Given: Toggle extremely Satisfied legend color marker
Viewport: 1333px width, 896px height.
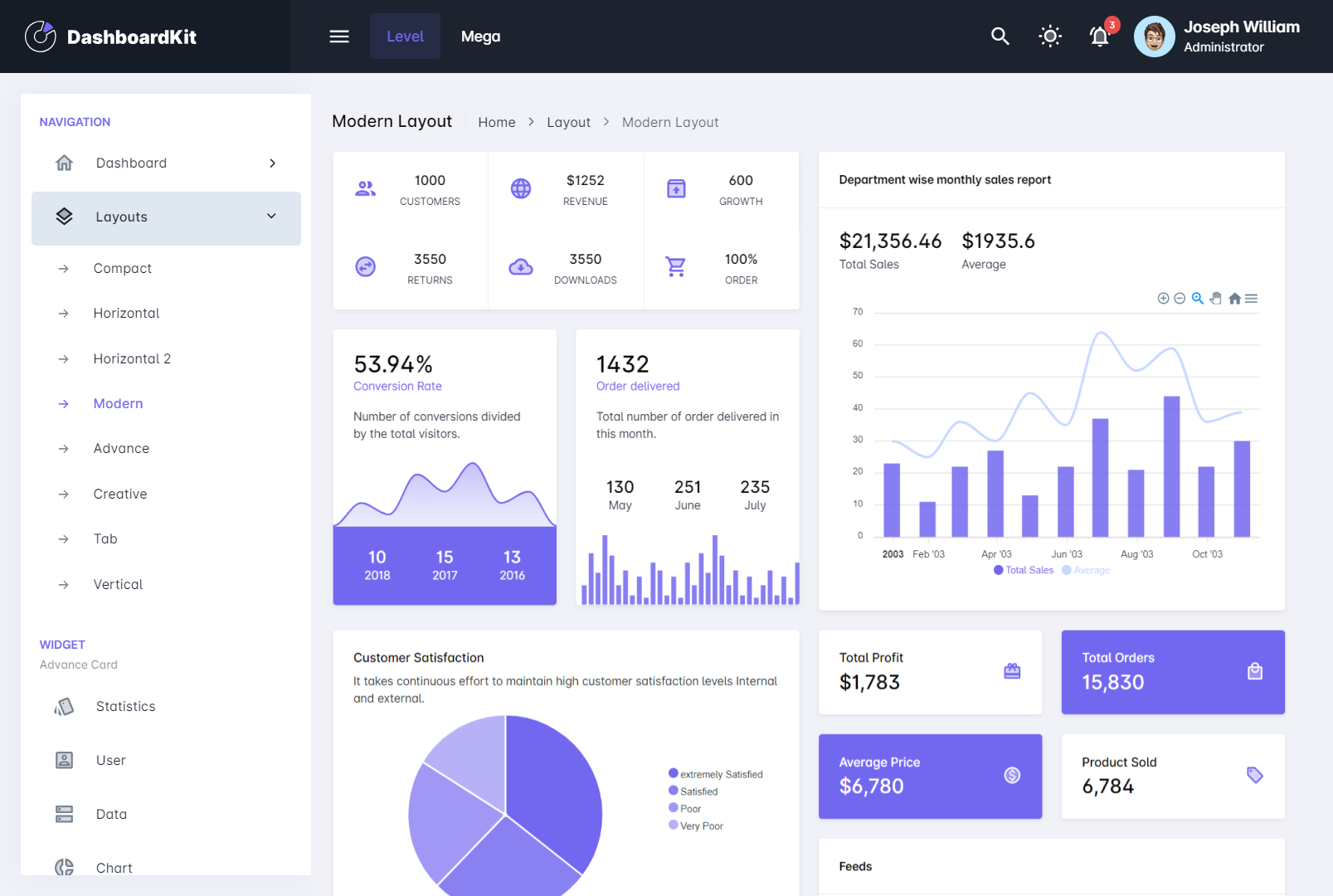Looking at the screenshot, I should [674, 773].
